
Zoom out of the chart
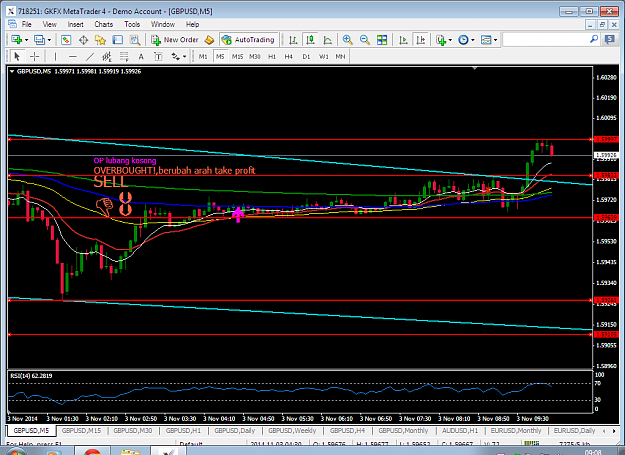tap(364, 40)
